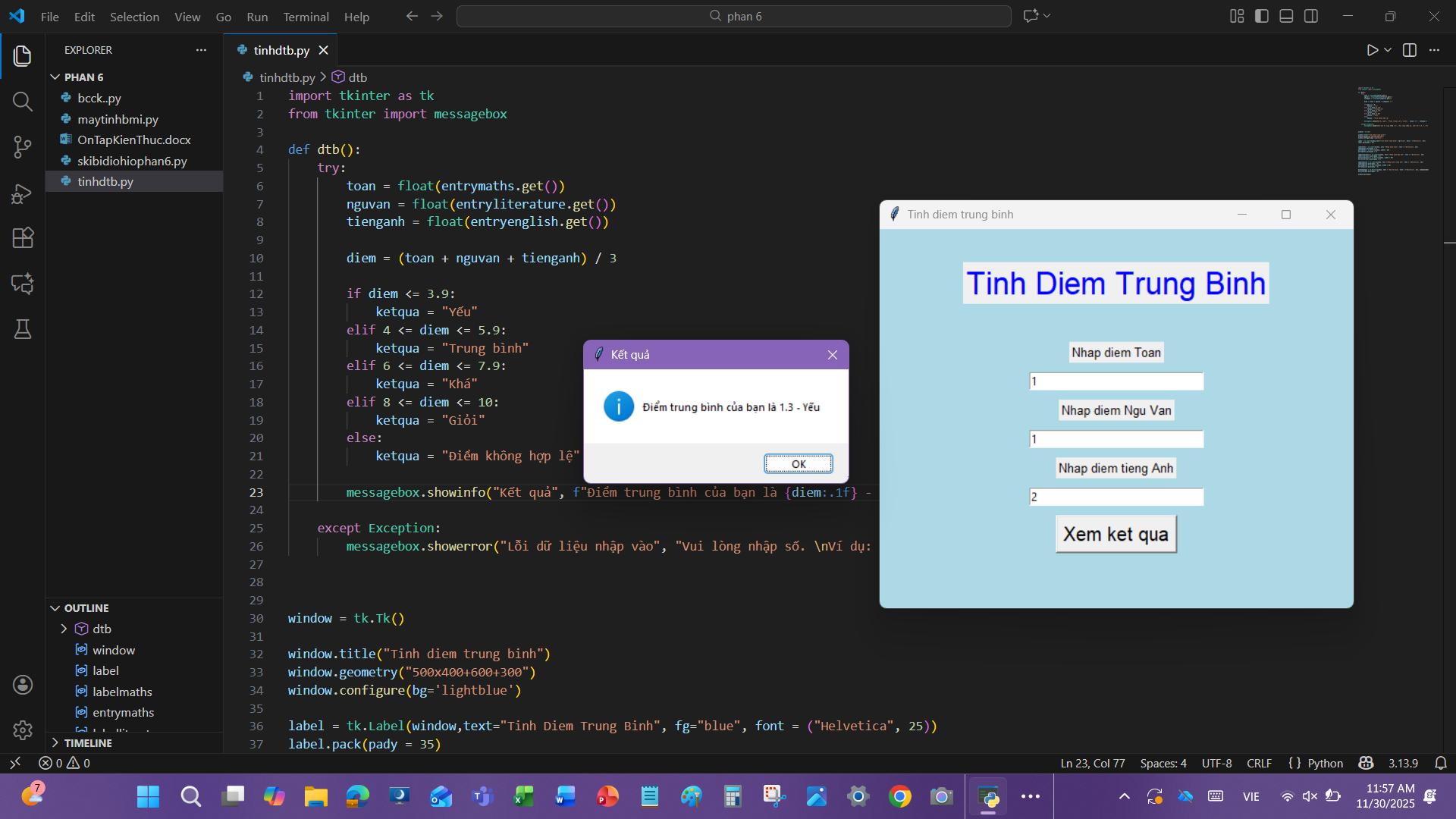Screen dimensions: 1456x819
Task: Split the editor right
Action: point(1410,50)
